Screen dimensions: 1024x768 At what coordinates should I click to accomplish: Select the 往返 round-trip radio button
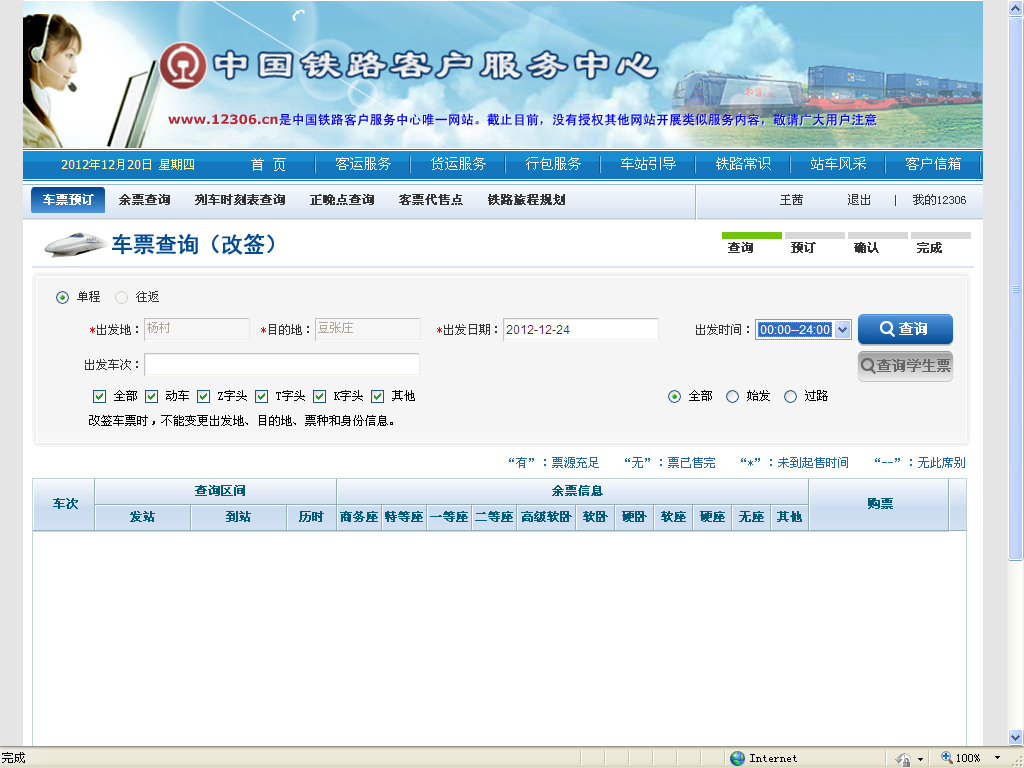(121, 298)
